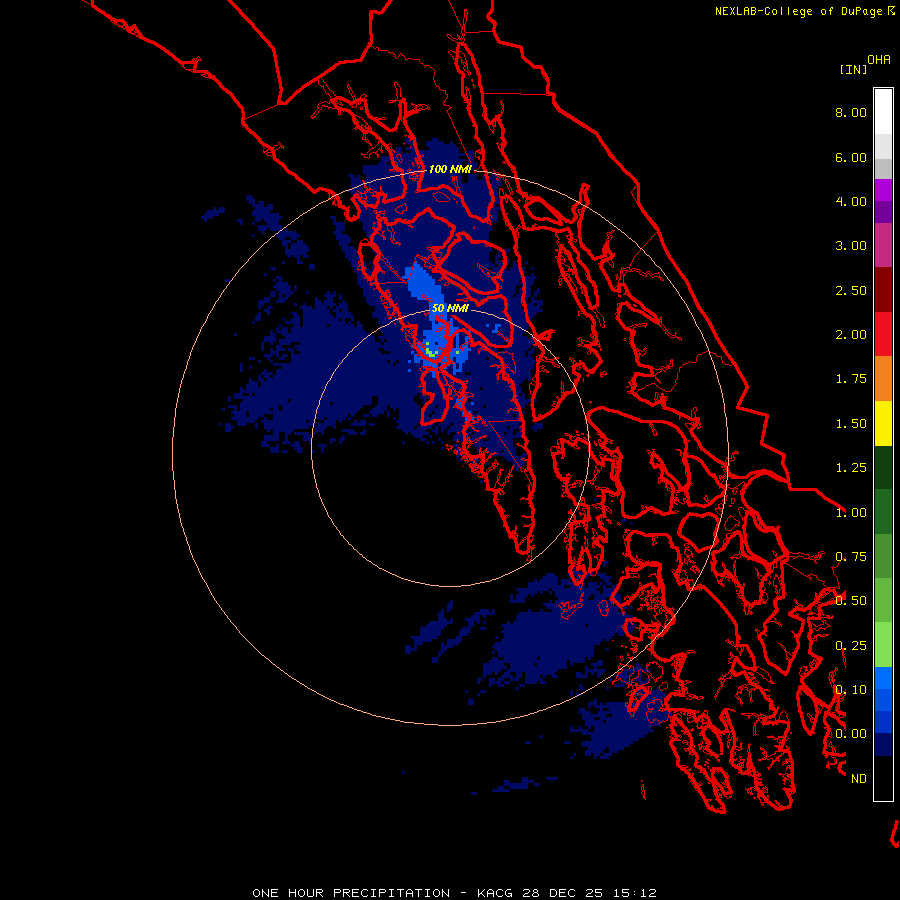Select the 0.25 legend value
The height and width of the screenshot is (900, 900).
pyautogui.click(x=851, y=646)
